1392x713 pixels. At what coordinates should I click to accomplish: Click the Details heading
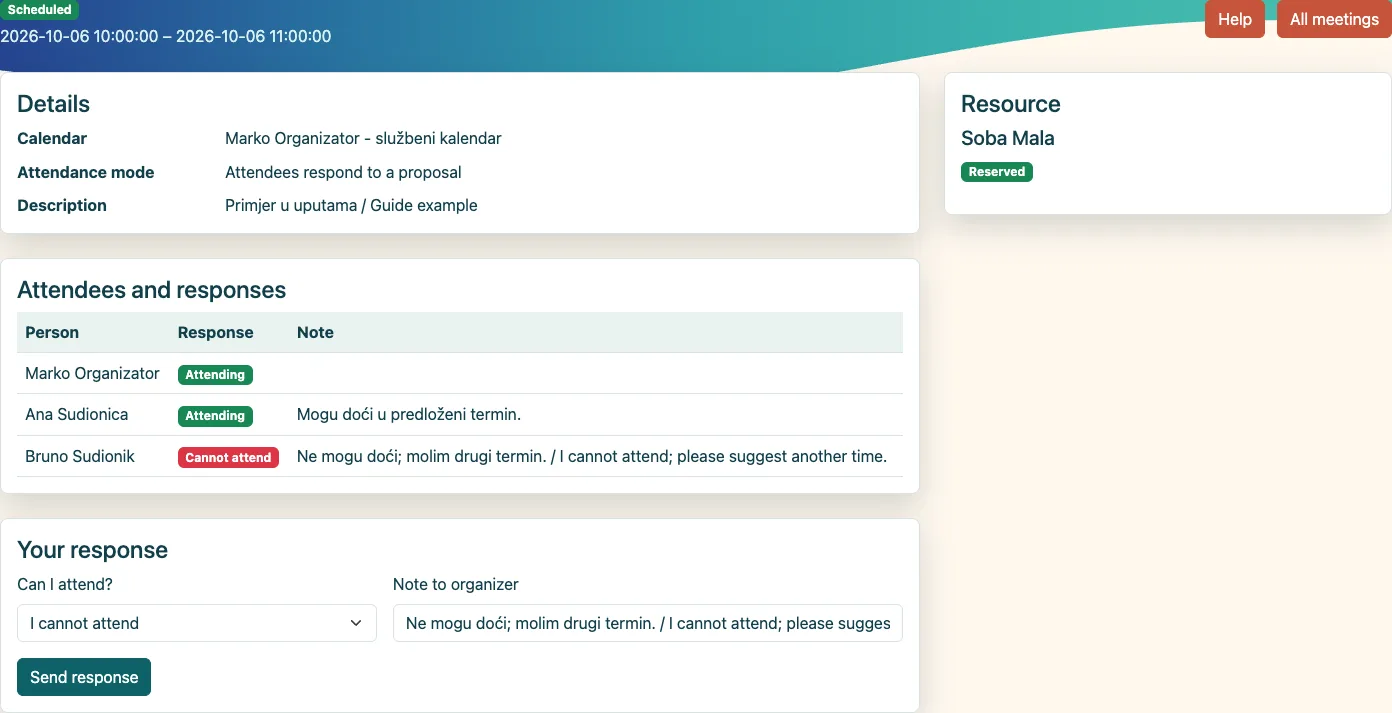[54, 104]
